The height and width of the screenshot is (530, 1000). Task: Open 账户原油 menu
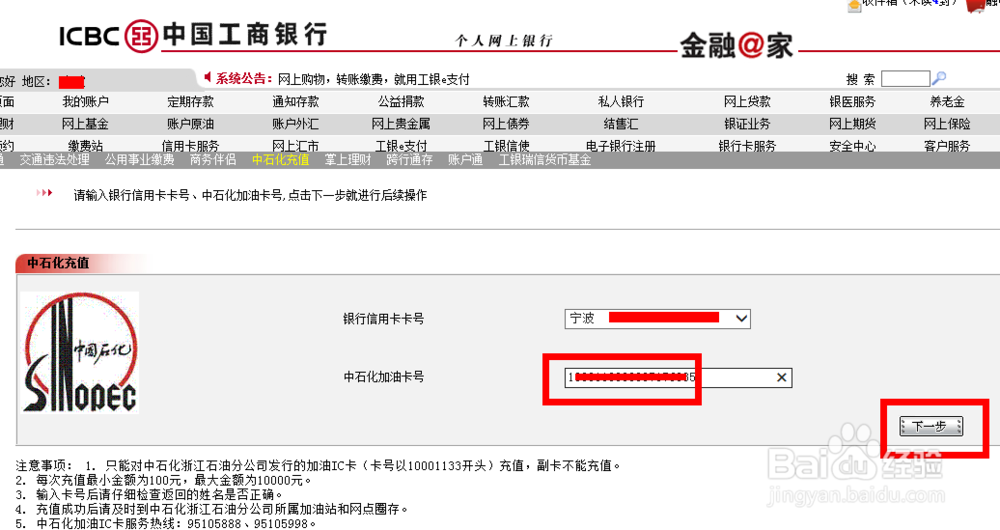coord(191,124)
